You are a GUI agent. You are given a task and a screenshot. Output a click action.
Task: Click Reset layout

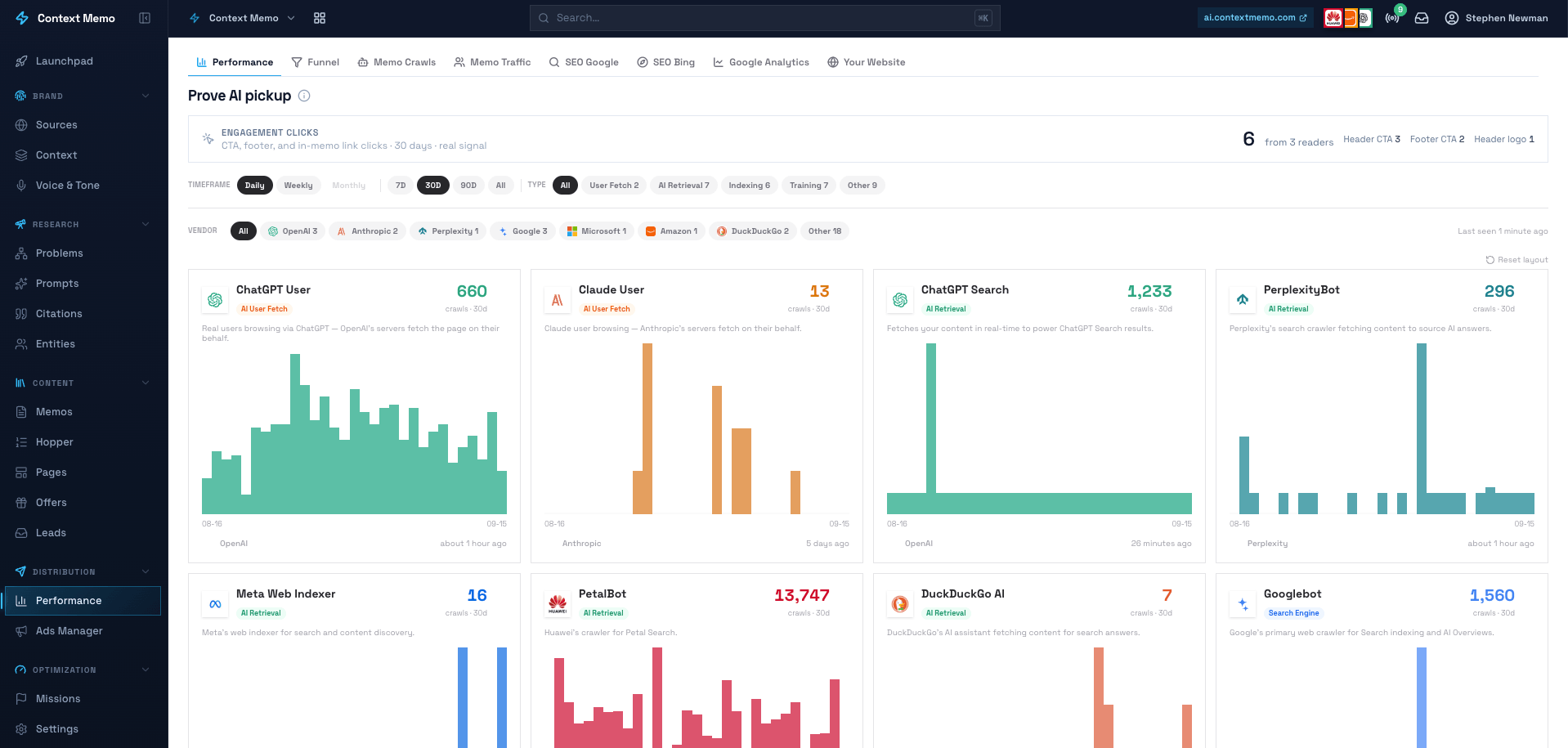pos(1516,260)
